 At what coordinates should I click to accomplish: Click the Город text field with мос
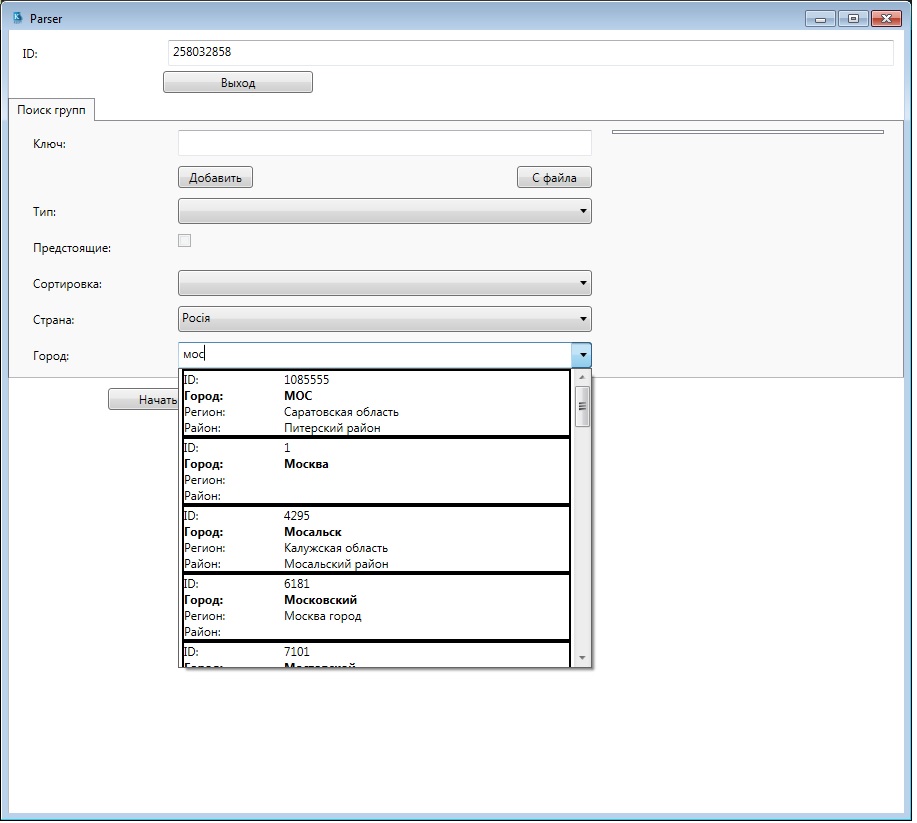(373, 355)
